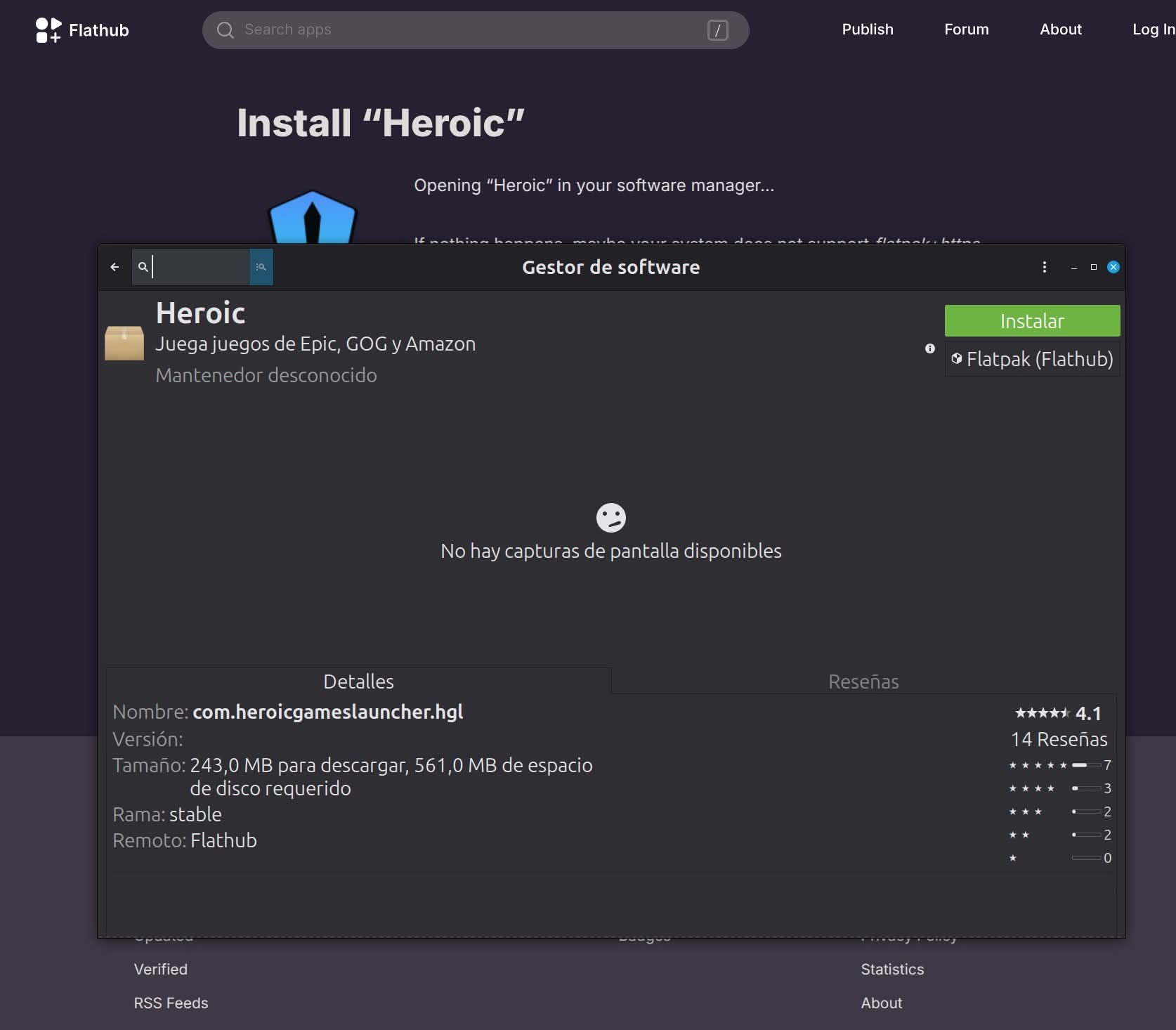Click the blue advanced search icon

(x=261, y=267)
